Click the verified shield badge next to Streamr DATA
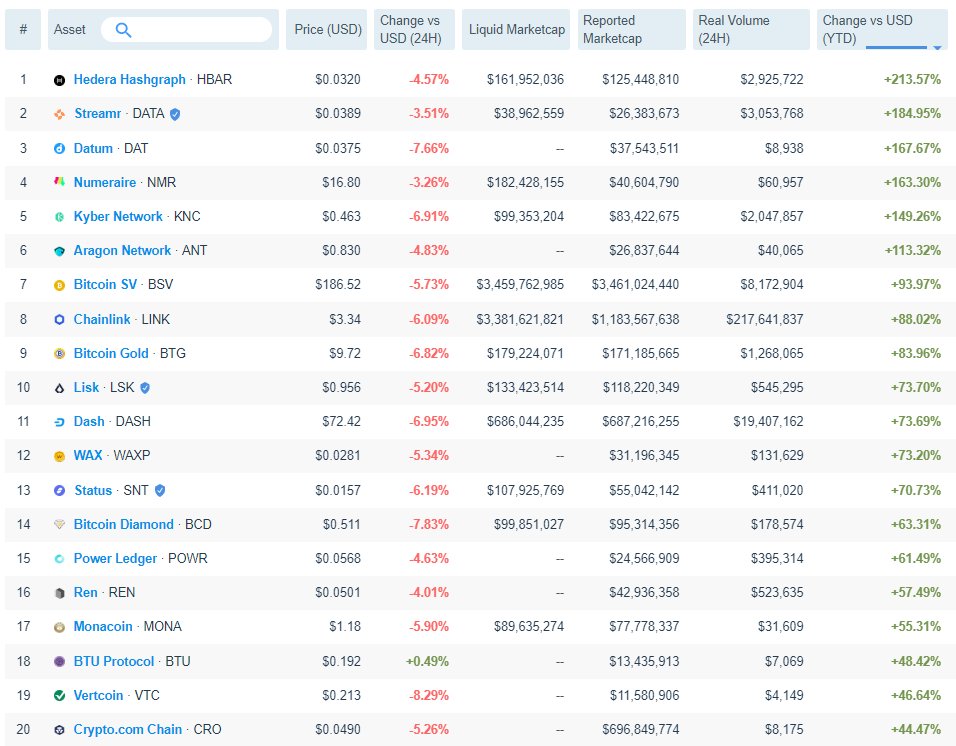The height and width of the screenshot is (746, 956). (175, 114)
